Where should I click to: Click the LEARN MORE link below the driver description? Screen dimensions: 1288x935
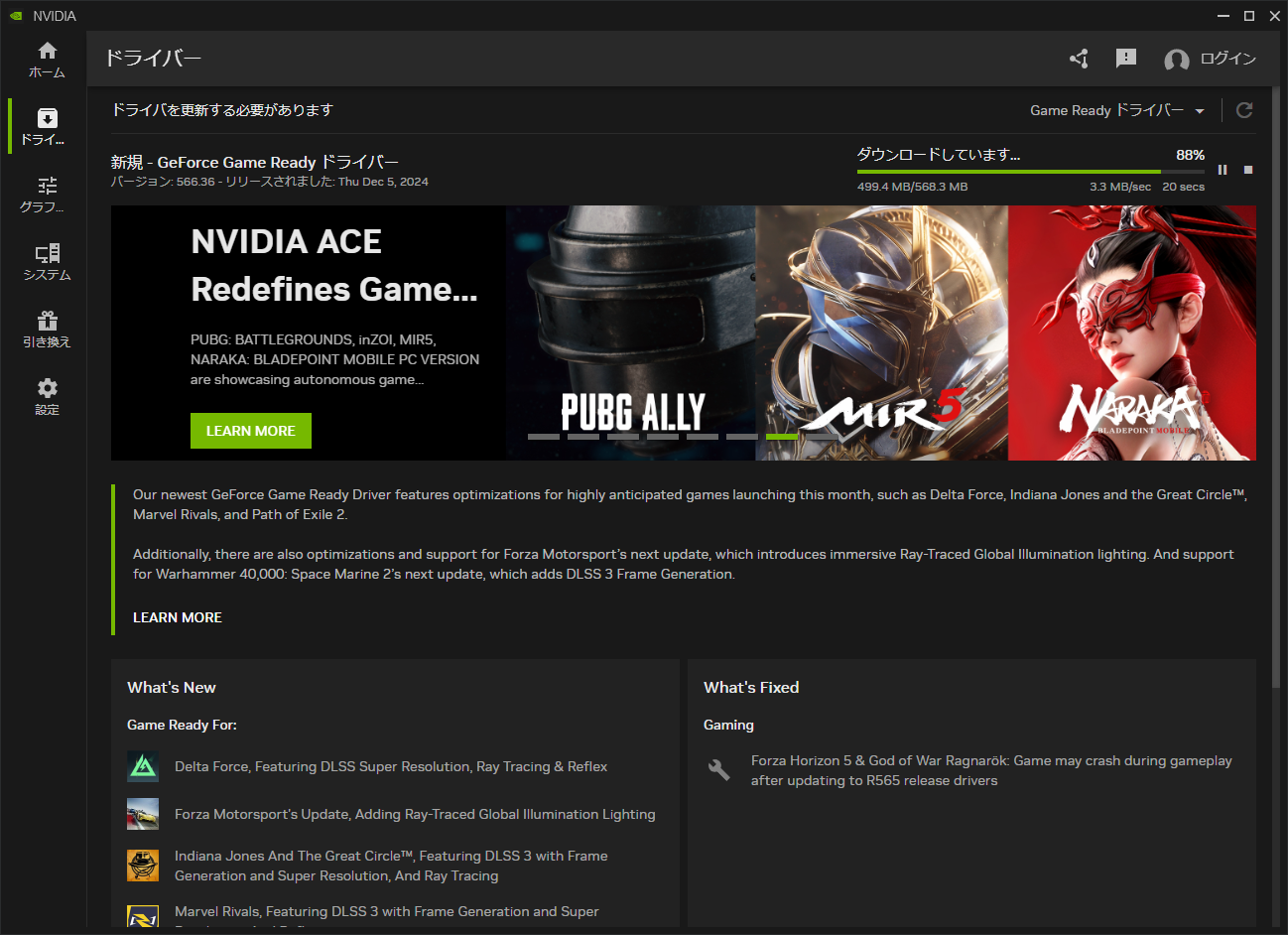177,616
